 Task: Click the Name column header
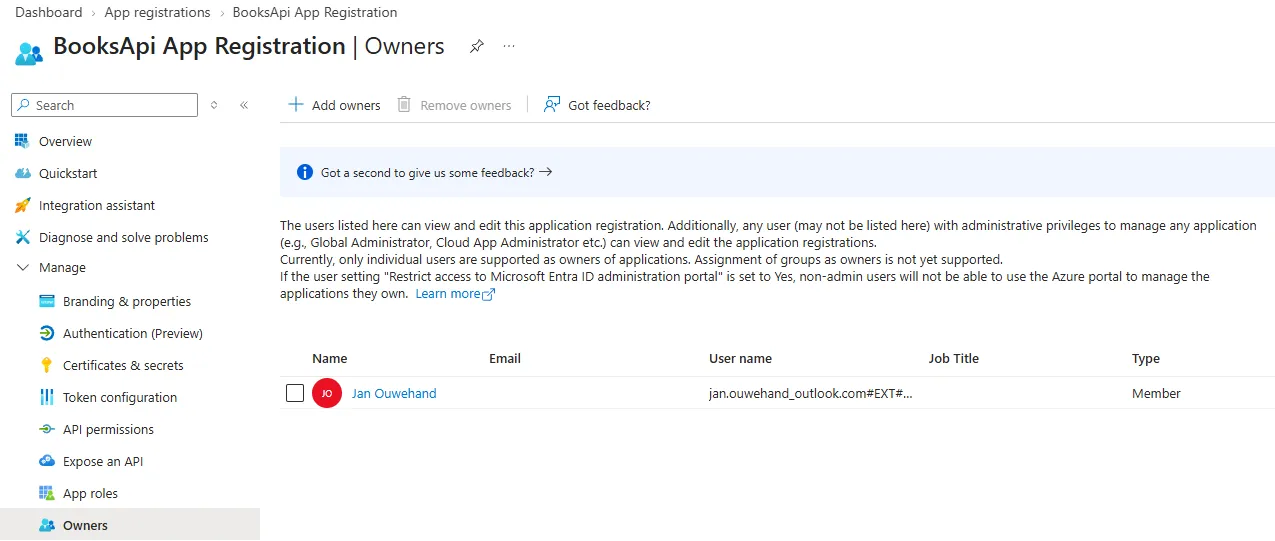click(329, 358)
